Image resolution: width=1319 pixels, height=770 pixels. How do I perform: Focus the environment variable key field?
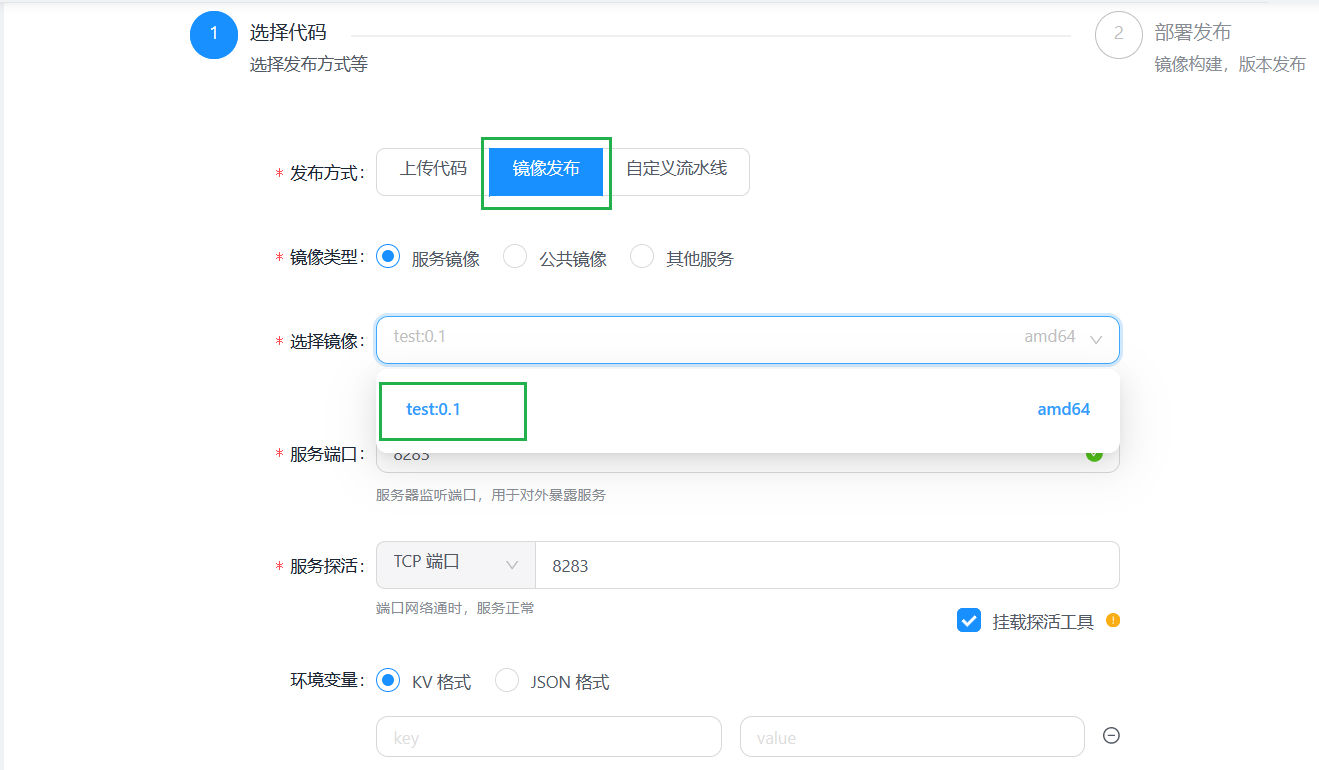coord(548,737)
